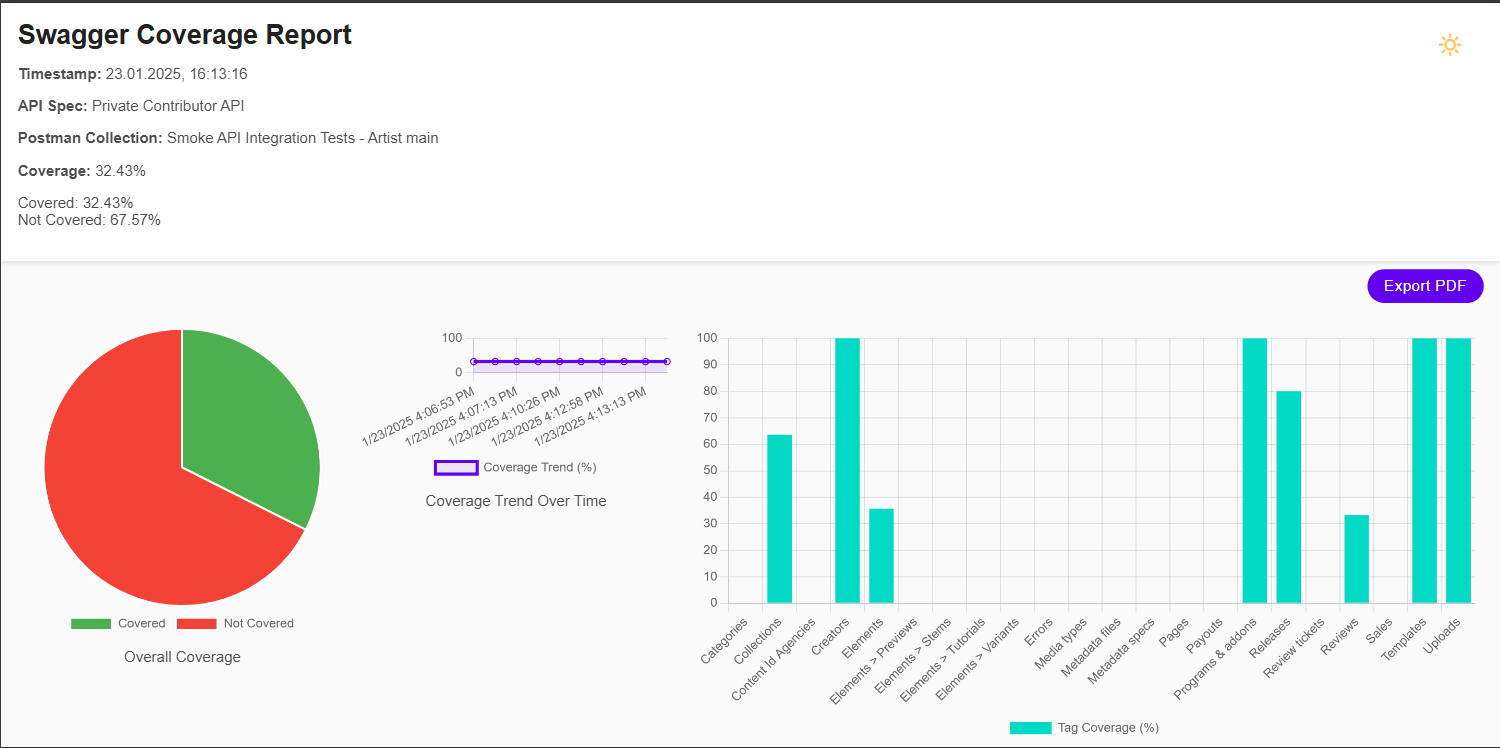Click the Coverage Trend Over Time caption
This screenshot has width=1500, height=748.
(x=515, y=501)
